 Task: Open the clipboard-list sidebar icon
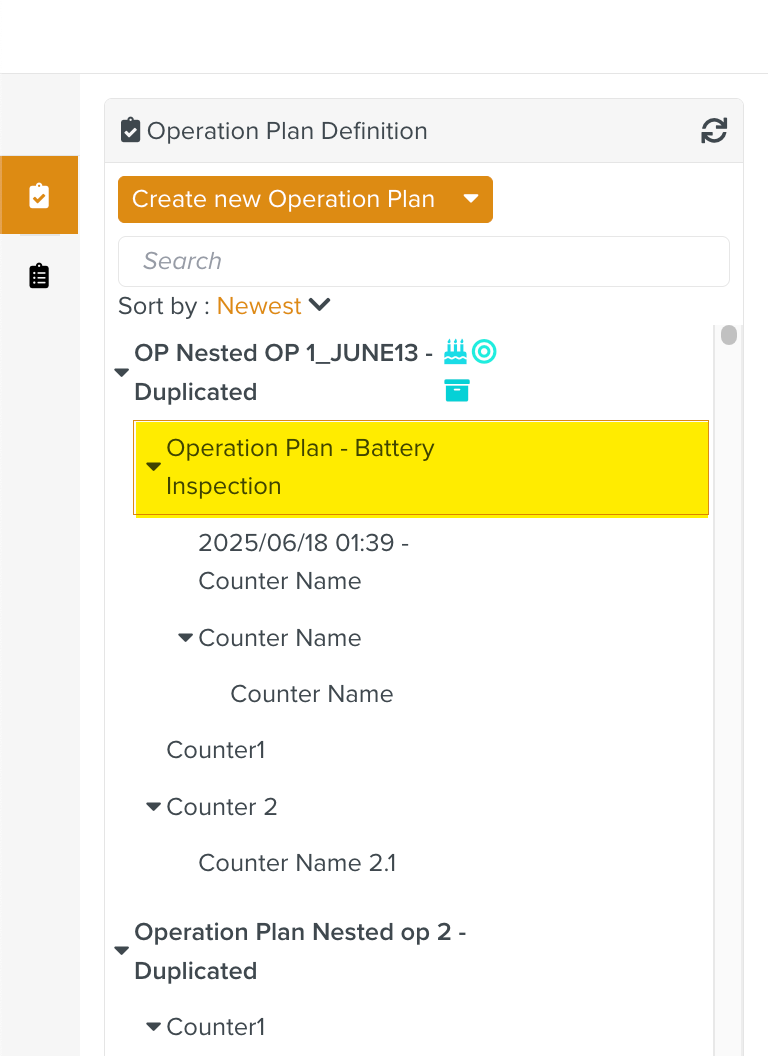[39, 276]
